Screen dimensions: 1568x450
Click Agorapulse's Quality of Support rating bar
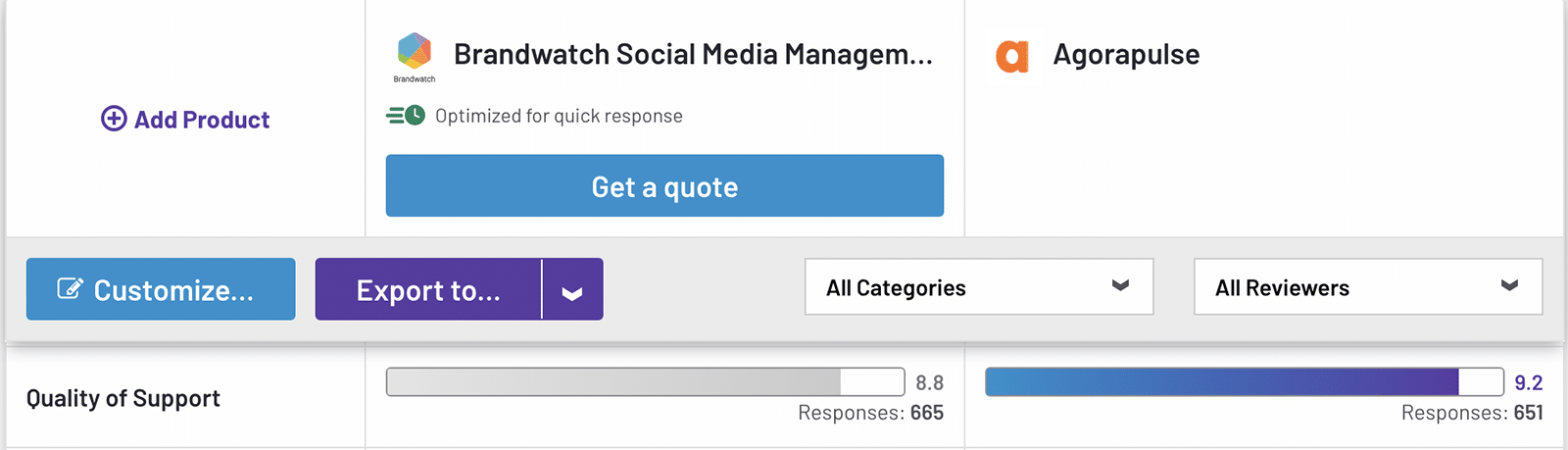pyautogui.click(x=1244, y=382)
